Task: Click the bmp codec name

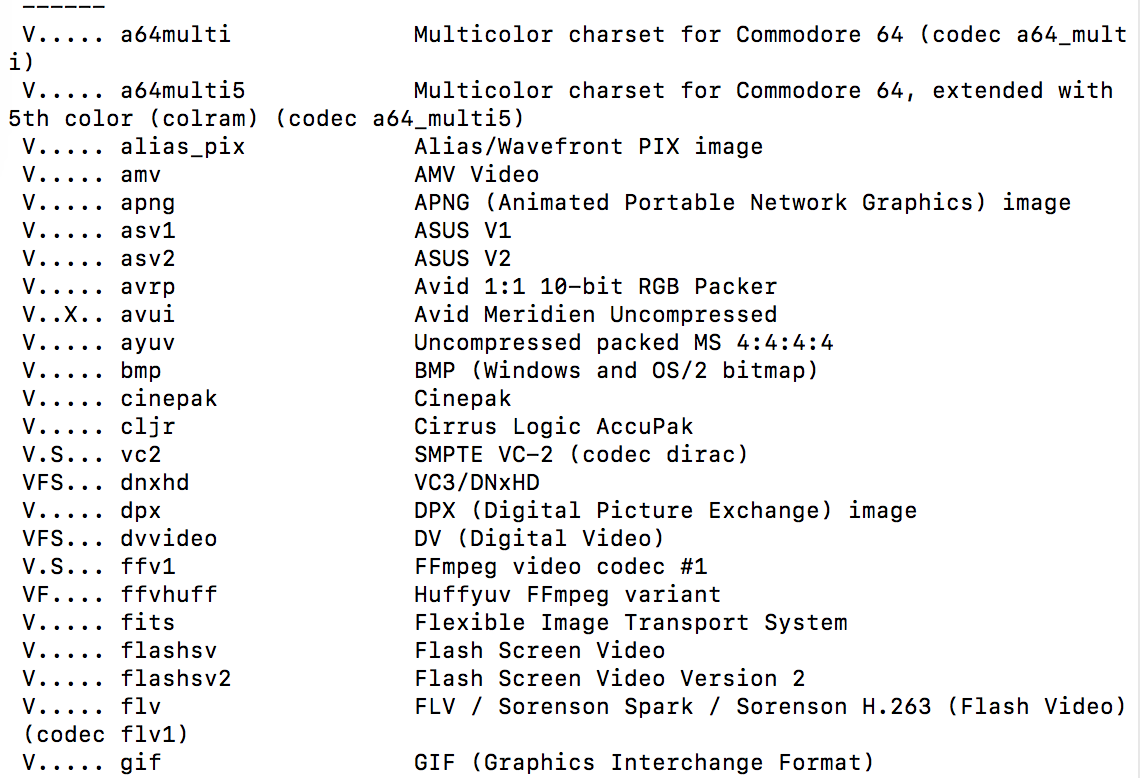Action: [141, 371]
